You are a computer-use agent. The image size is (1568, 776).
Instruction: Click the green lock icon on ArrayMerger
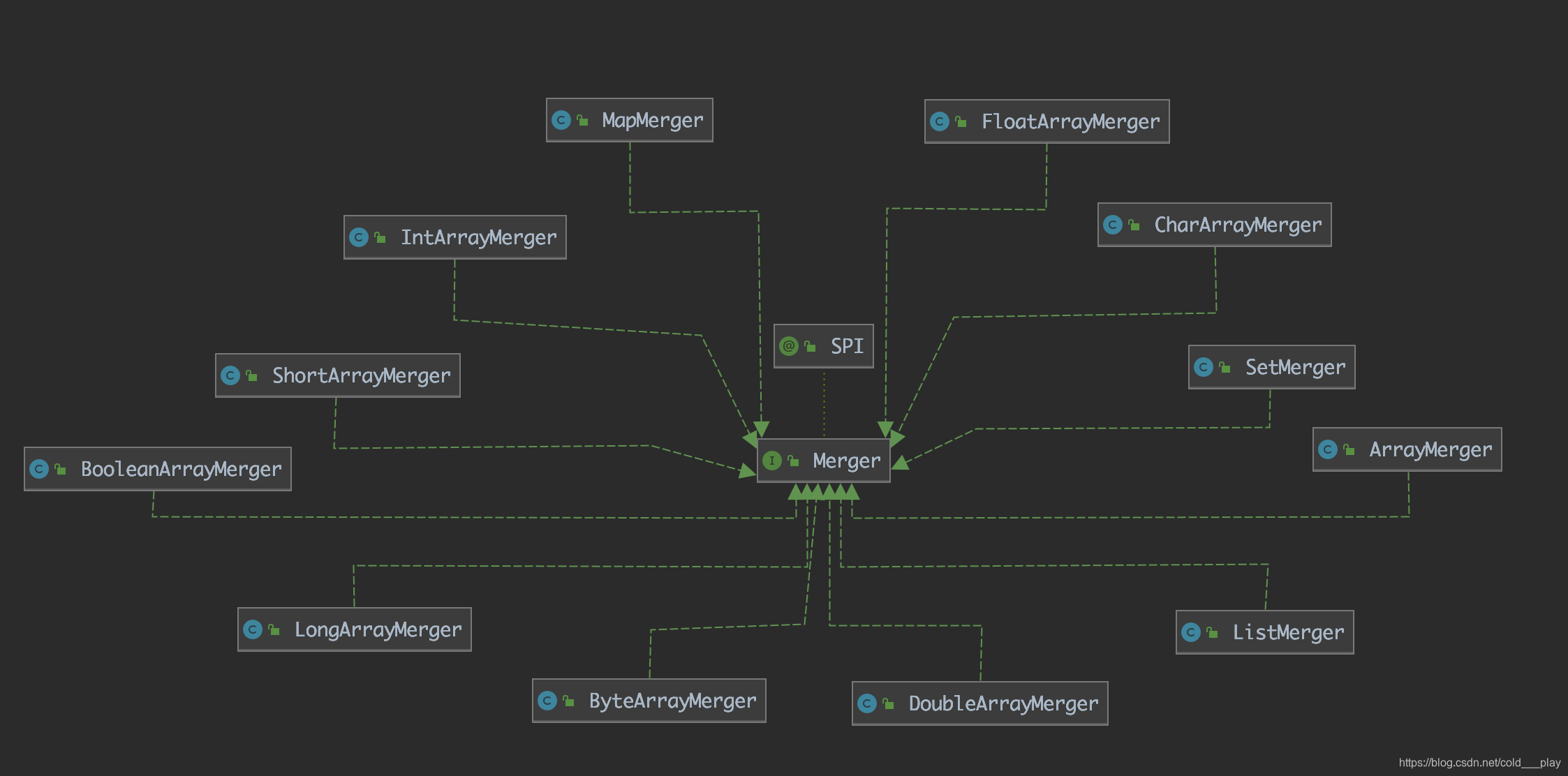[1349, 449]
